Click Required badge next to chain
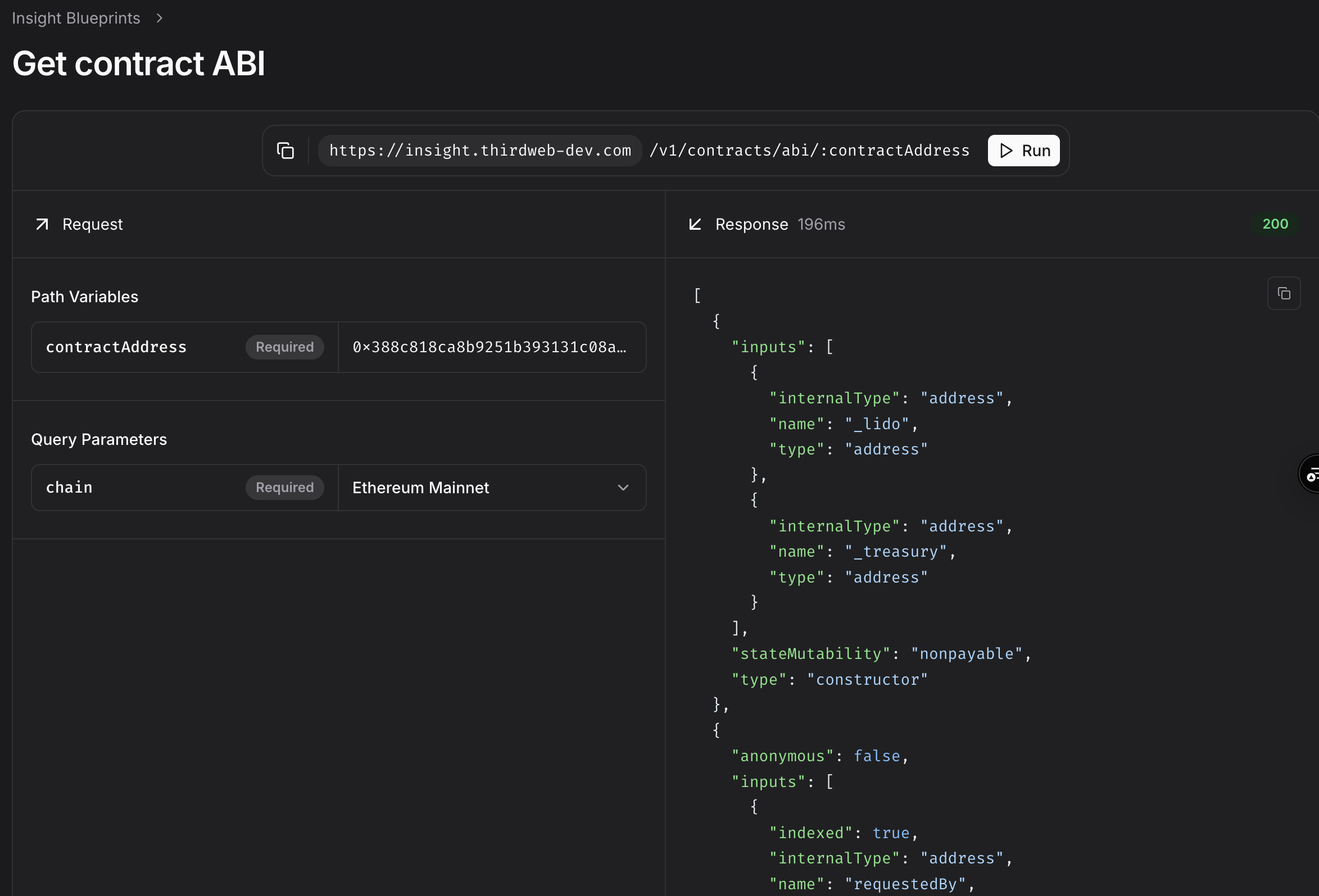This screenshot has width=1319, height=896. pos(284,488)
